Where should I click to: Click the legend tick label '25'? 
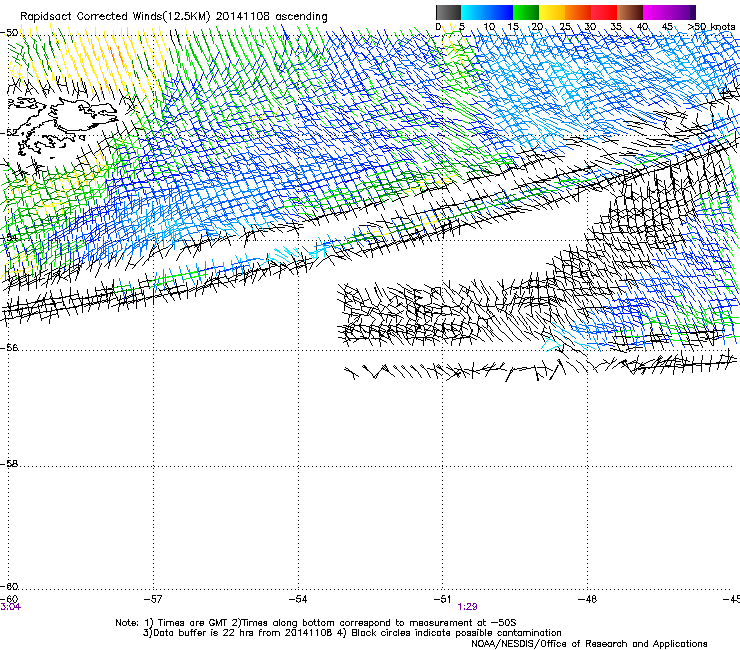tap(565, 27)
